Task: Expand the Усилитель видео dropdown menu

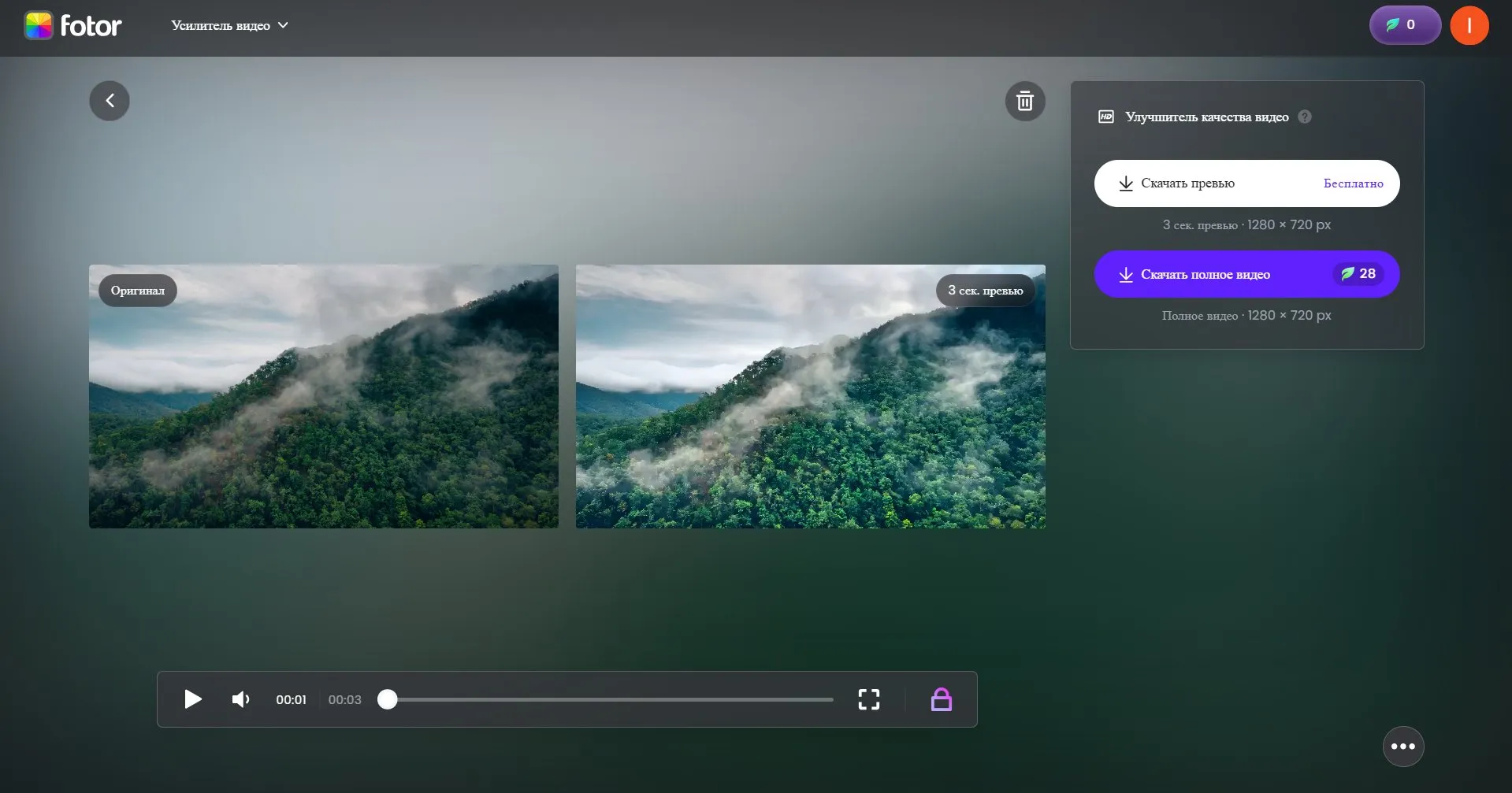Action: click(x=229, y=26)
